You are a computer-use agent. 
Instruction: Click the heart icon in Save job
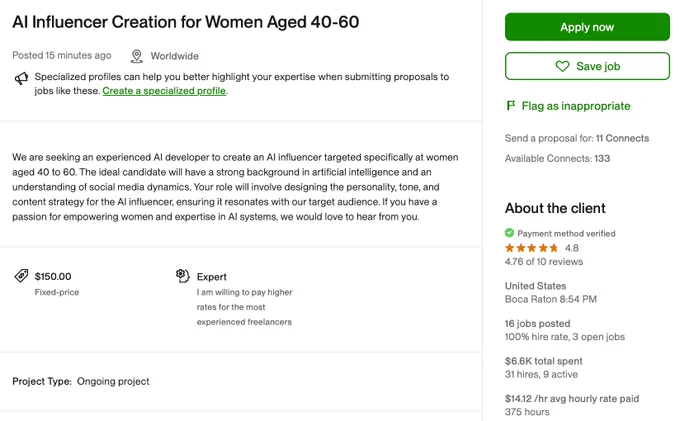(x=562, y=66)
